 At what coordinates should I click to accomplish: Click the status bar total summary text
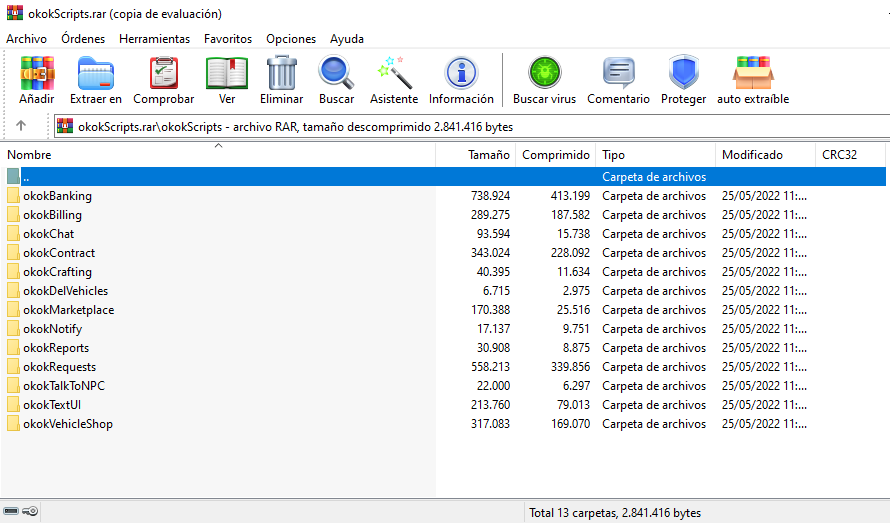tap(615, 513)
